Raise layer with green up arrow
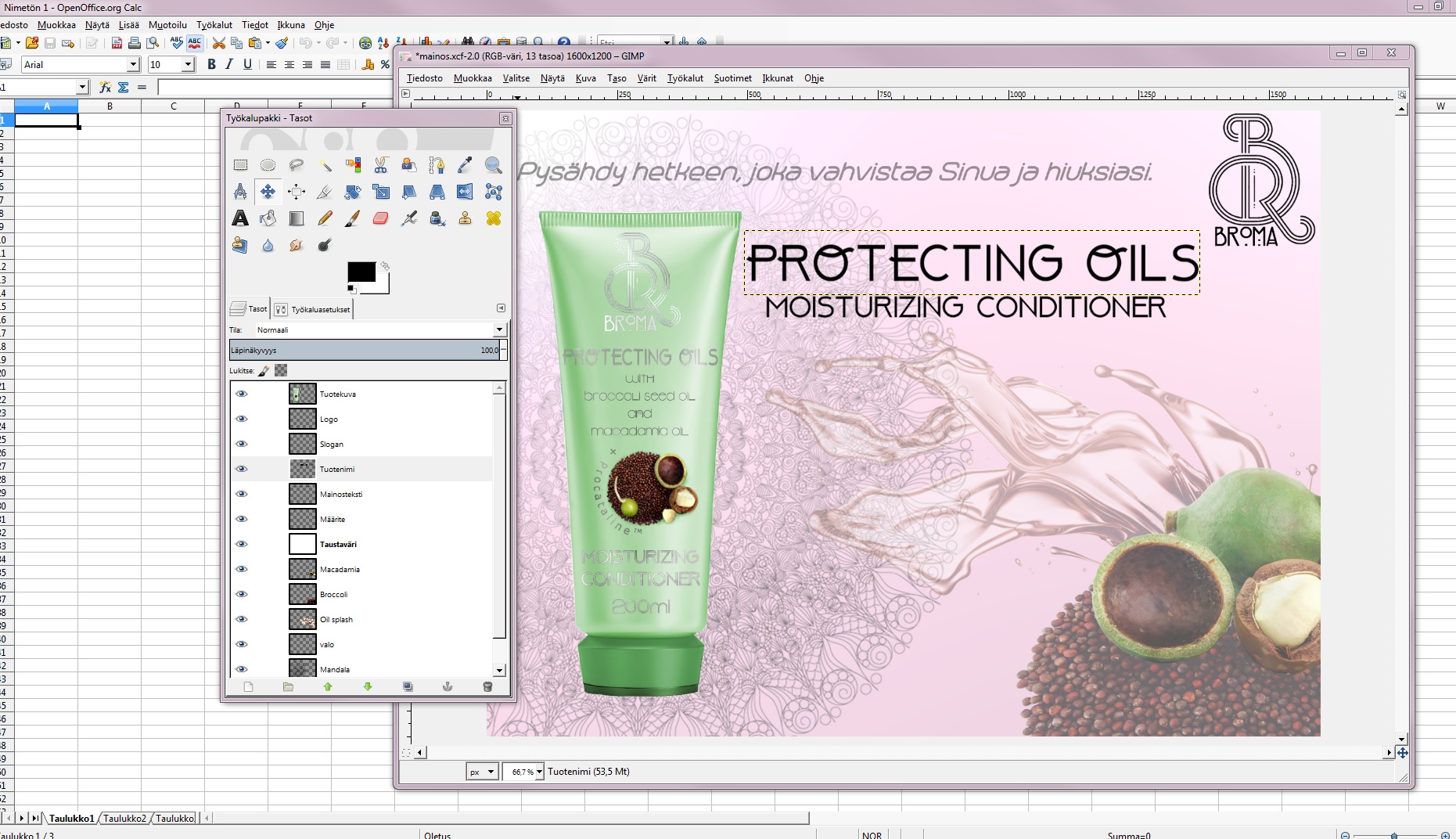Viewport: 1456px width, 839px height. 328,686
